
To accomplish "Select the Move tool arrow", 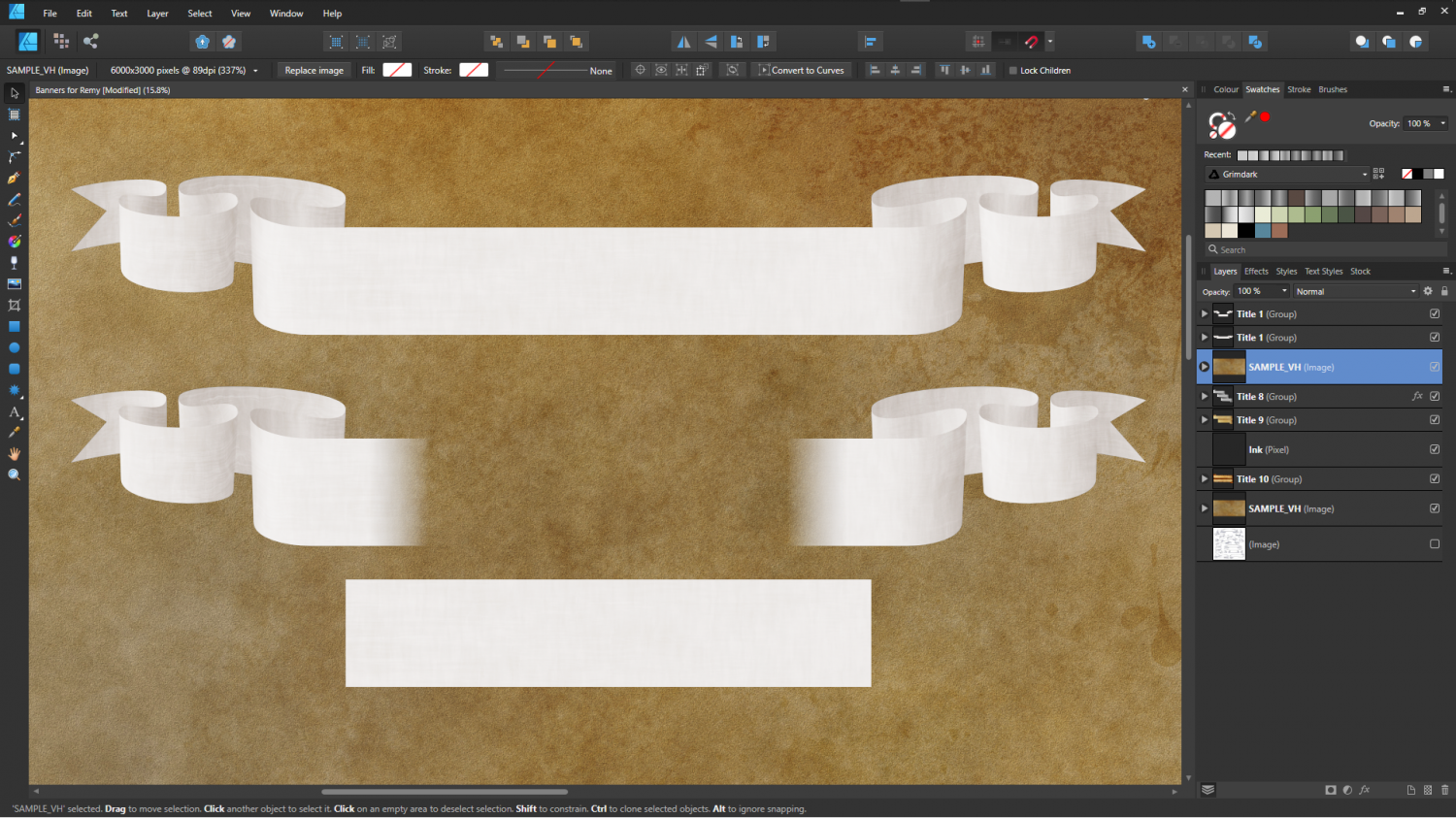I will pos(14,93).
